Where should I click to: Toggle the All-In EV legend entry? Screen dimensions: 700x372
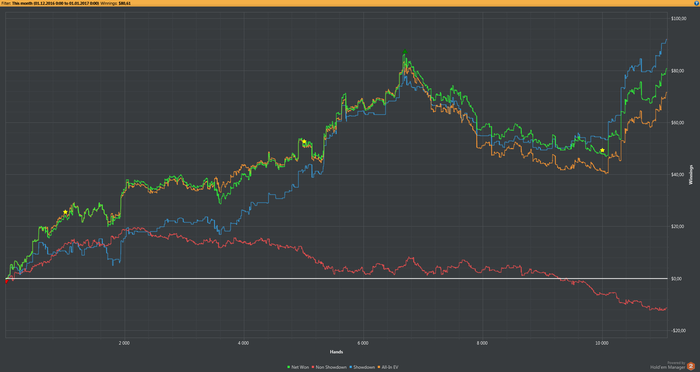pyautogui.click(x=388, y=367)
